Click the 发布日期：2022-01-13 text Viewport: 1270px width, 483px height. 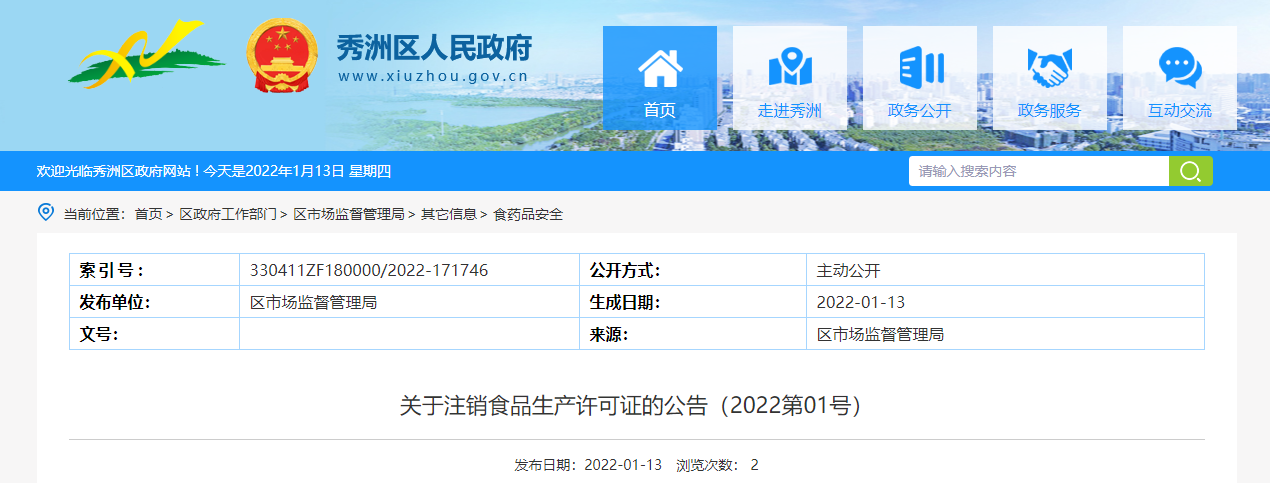coord(588,465)
